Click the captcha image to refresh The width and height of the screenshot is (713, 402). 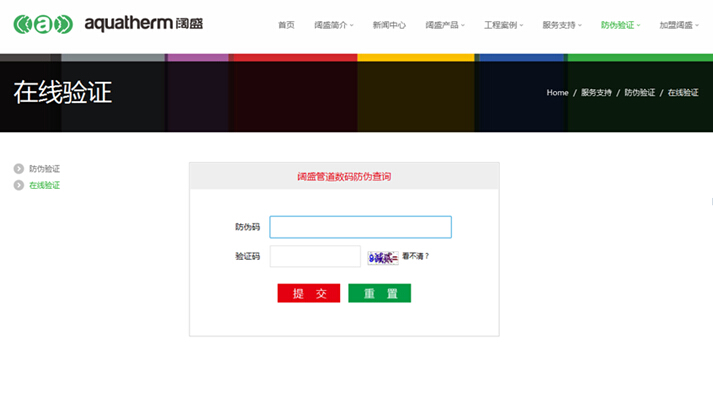click(383, 258)
